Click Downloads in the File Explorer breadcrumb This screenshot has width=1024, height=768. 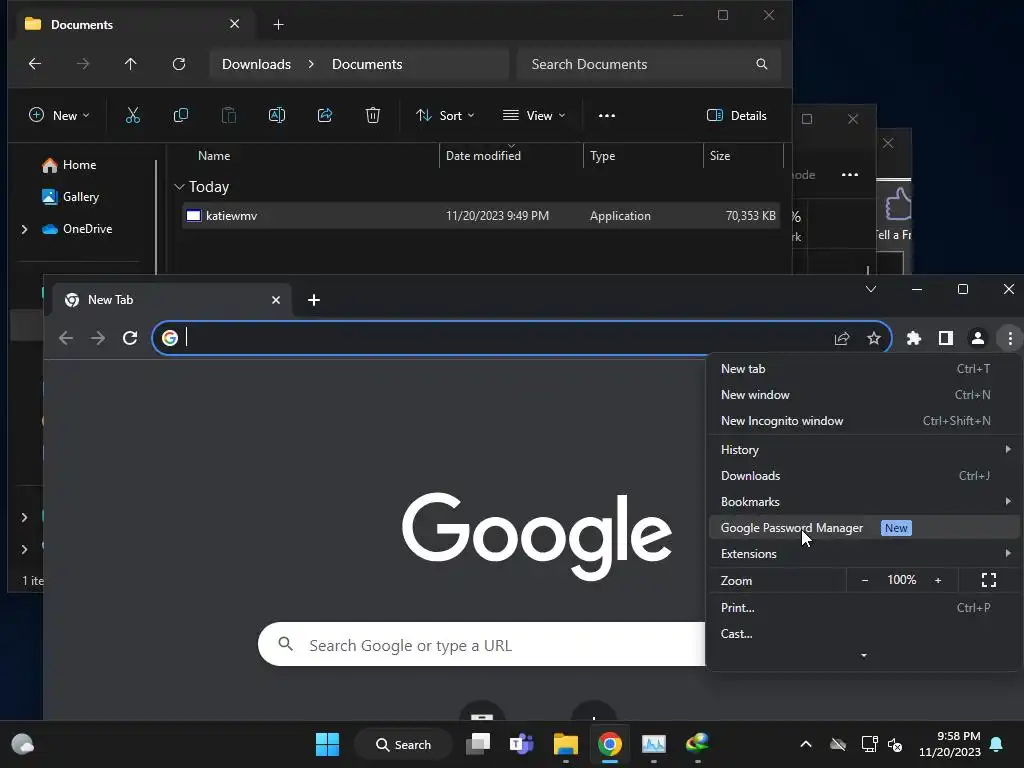(256, 64)
